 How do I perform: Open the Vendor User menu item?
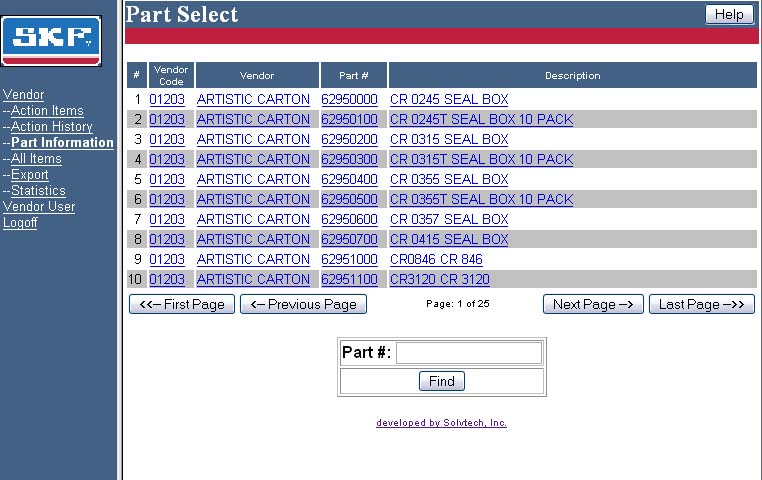(x=39, y=207)
